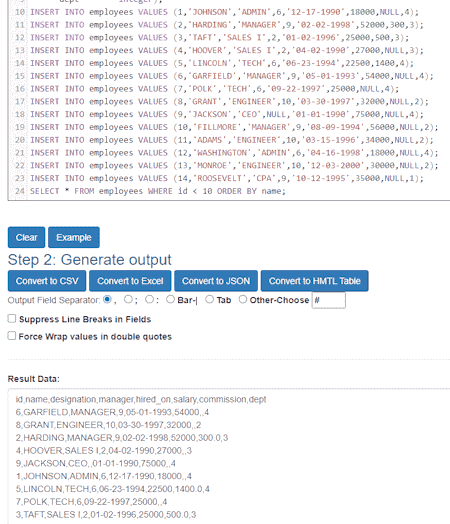This screenshot has width=450, height=524.
Task: Focus the custom separator input field
Action: coord(329,300)
